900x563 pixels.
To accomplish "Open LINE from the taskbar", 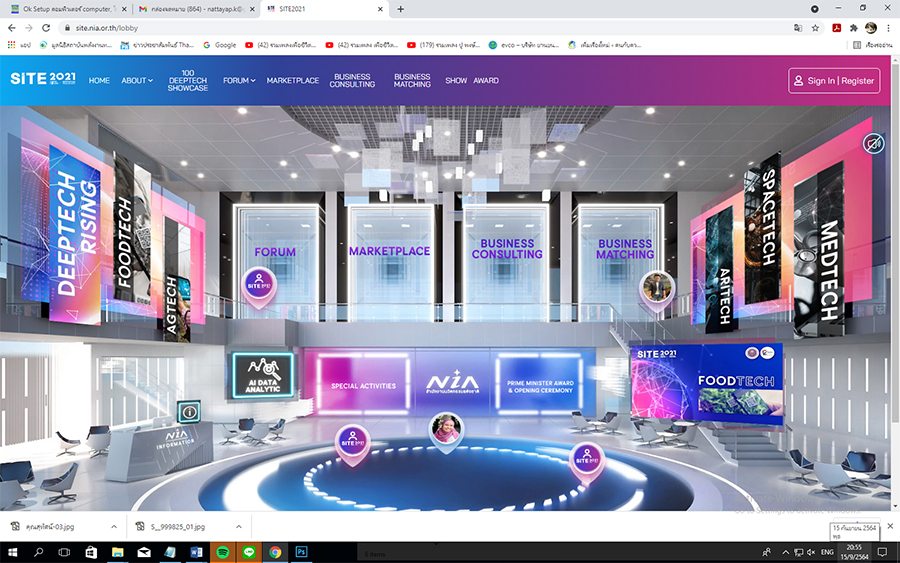I will [x=249, y=552].
